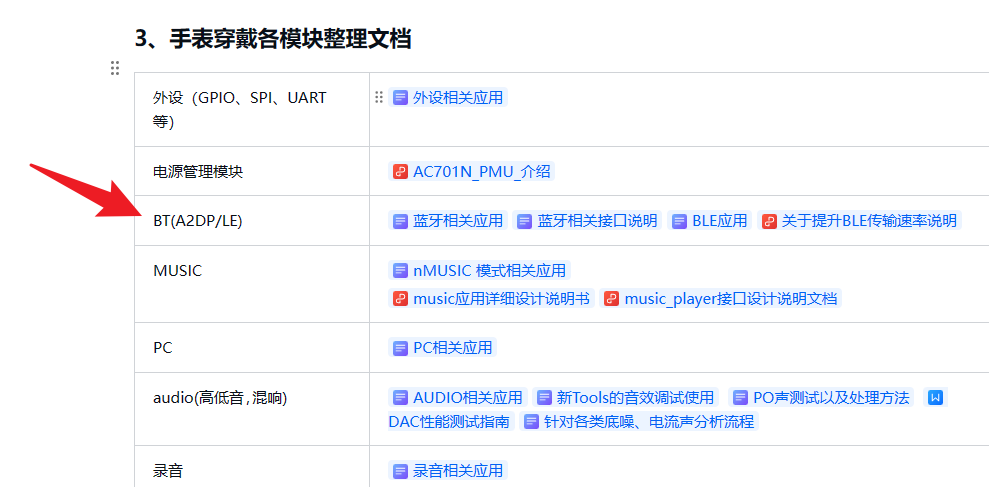Click the red link icon of 关于提升BLE传输速率说明

[x=769, y=221]
